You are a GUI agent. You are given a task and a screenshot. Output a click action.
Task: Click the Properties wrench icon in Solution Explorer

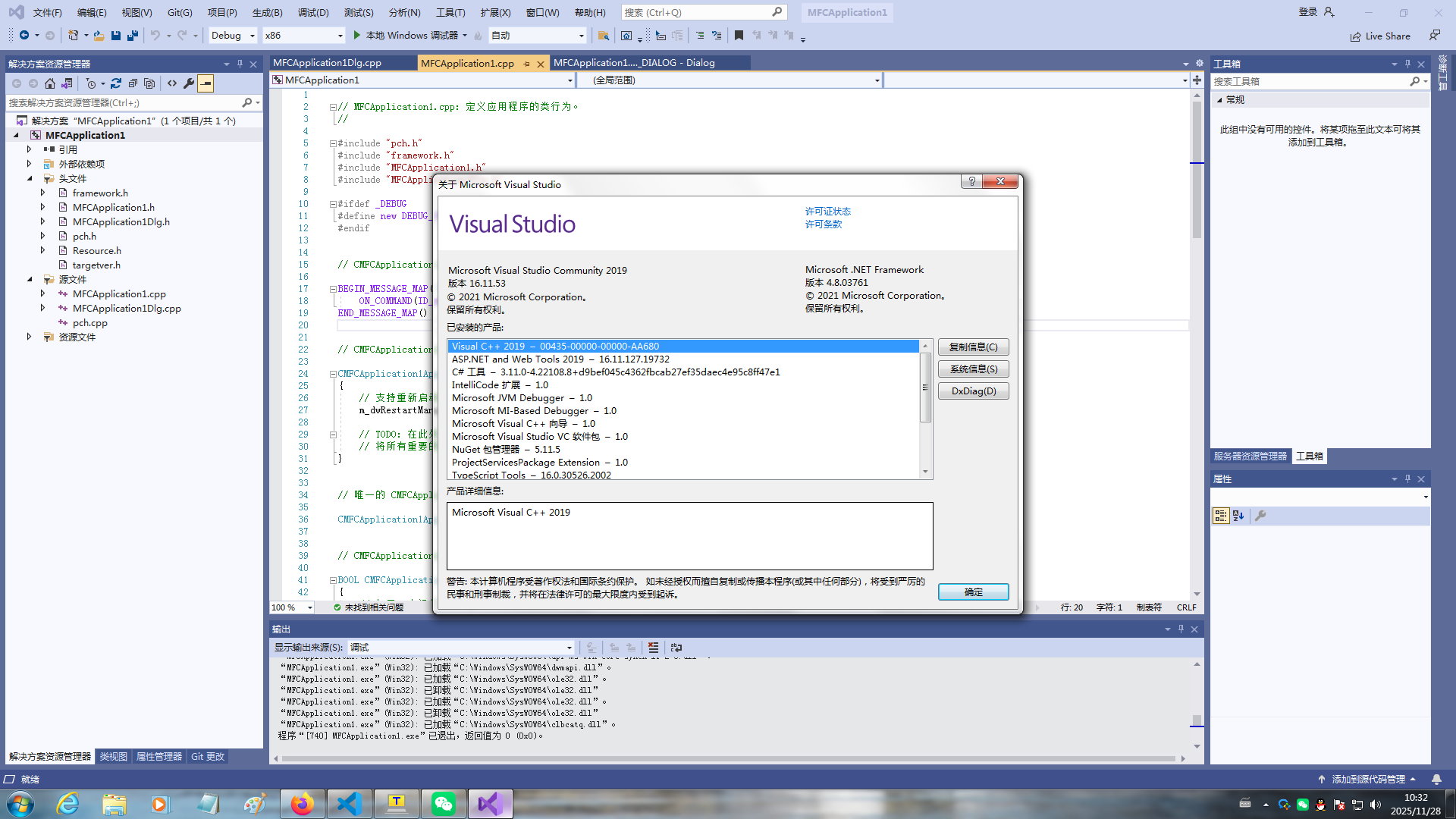pyautogui.click(x=189, y=83)
